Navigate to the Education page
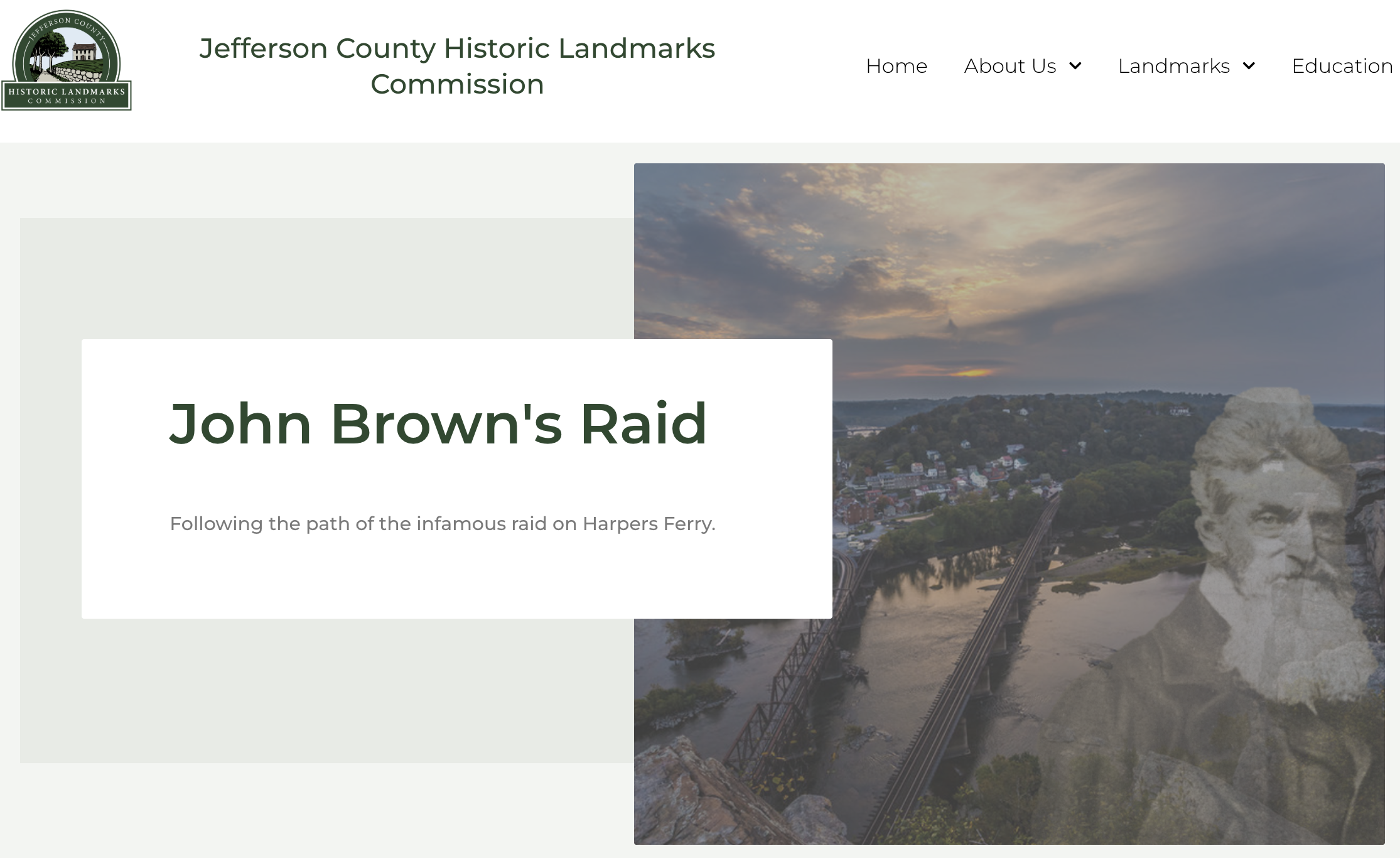Screen dimensions: 1400x858 1342,66
